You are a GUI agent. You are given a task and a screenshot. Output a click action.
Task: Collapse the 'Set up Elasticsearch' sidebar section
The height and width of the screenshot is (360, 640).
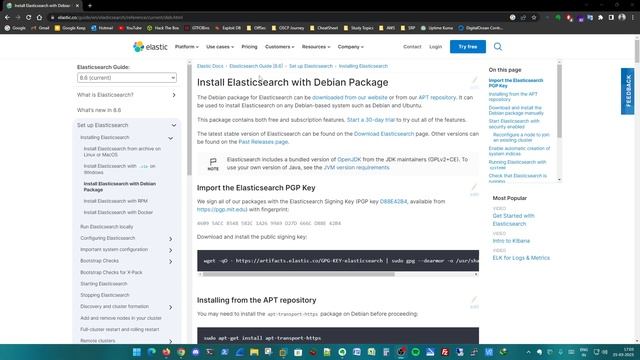(x=174, y=125)
